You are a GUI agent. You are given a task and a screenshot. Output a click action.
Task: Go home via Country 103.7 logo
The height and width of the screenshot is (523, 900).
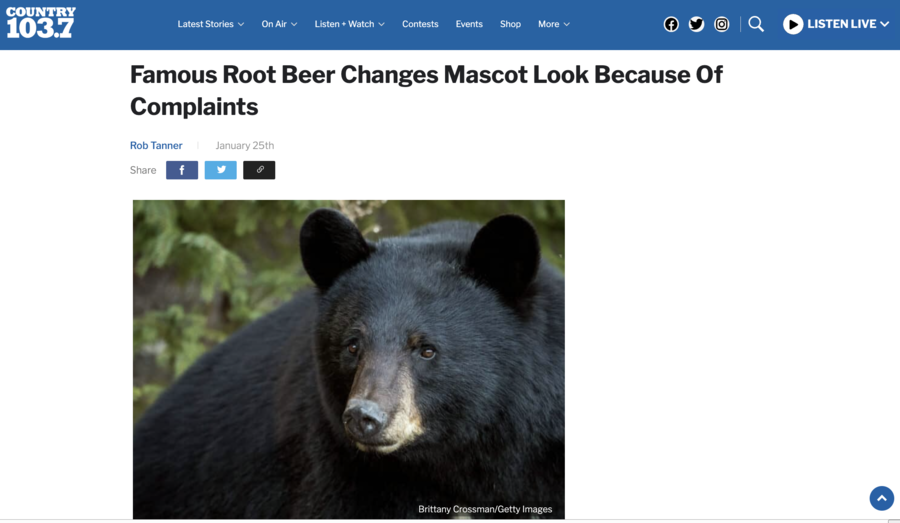tap(41, 23)
